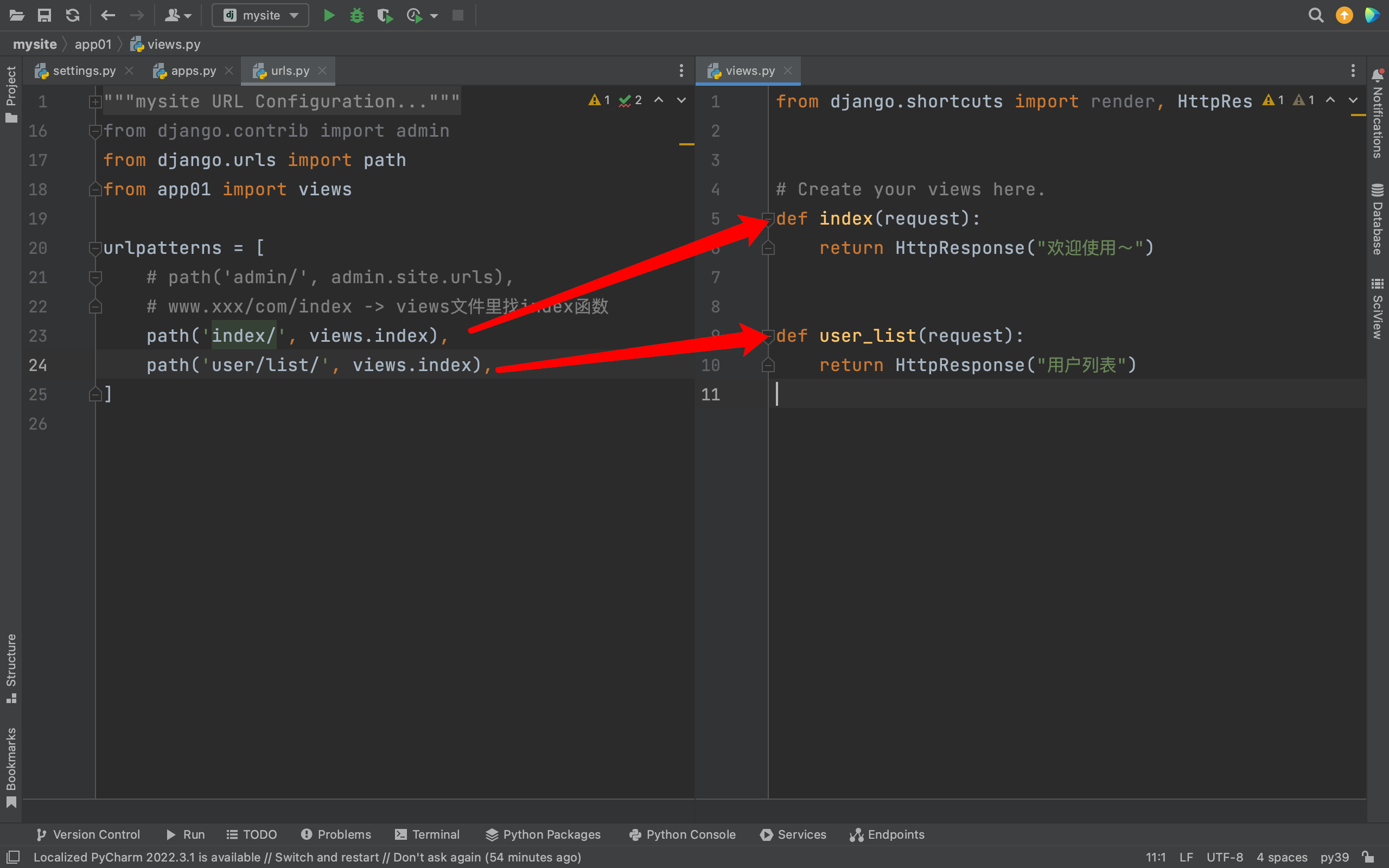The image size is (1389, 868).
Task: Open Search Everywhere magnifier icon
Action: pyautogui.click(x=1316, y=16)
